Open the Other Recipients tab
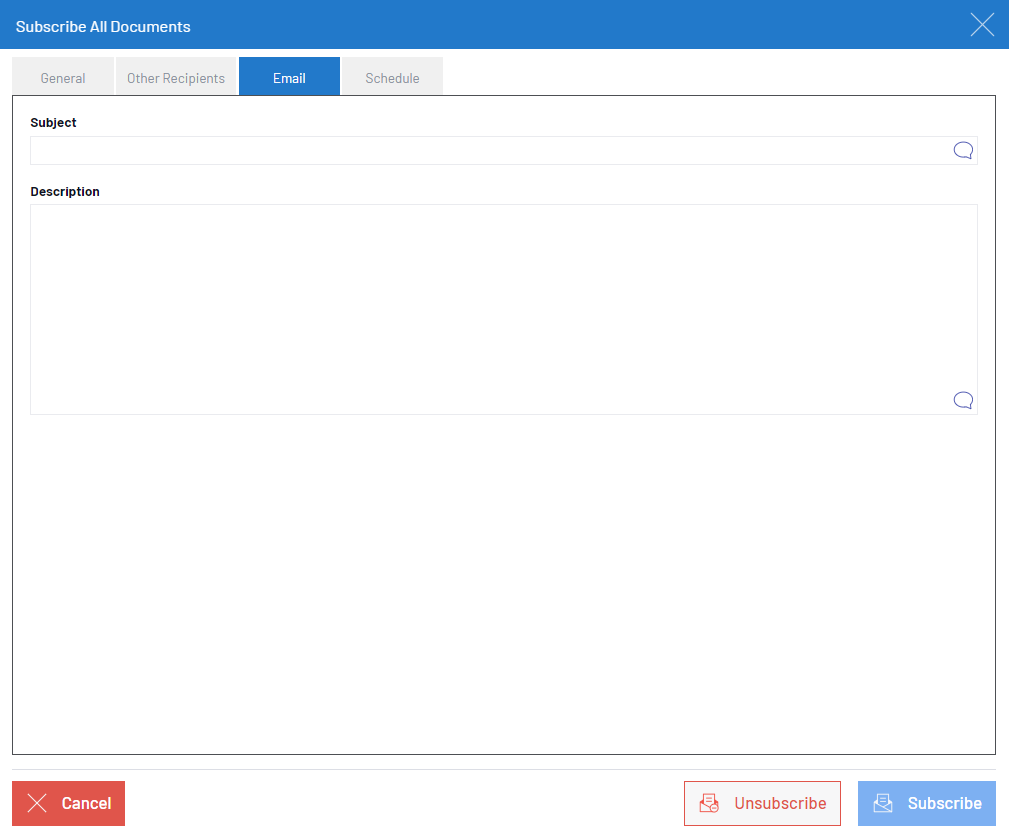This screenshot has width=1009, height=835. pos(176,78)
